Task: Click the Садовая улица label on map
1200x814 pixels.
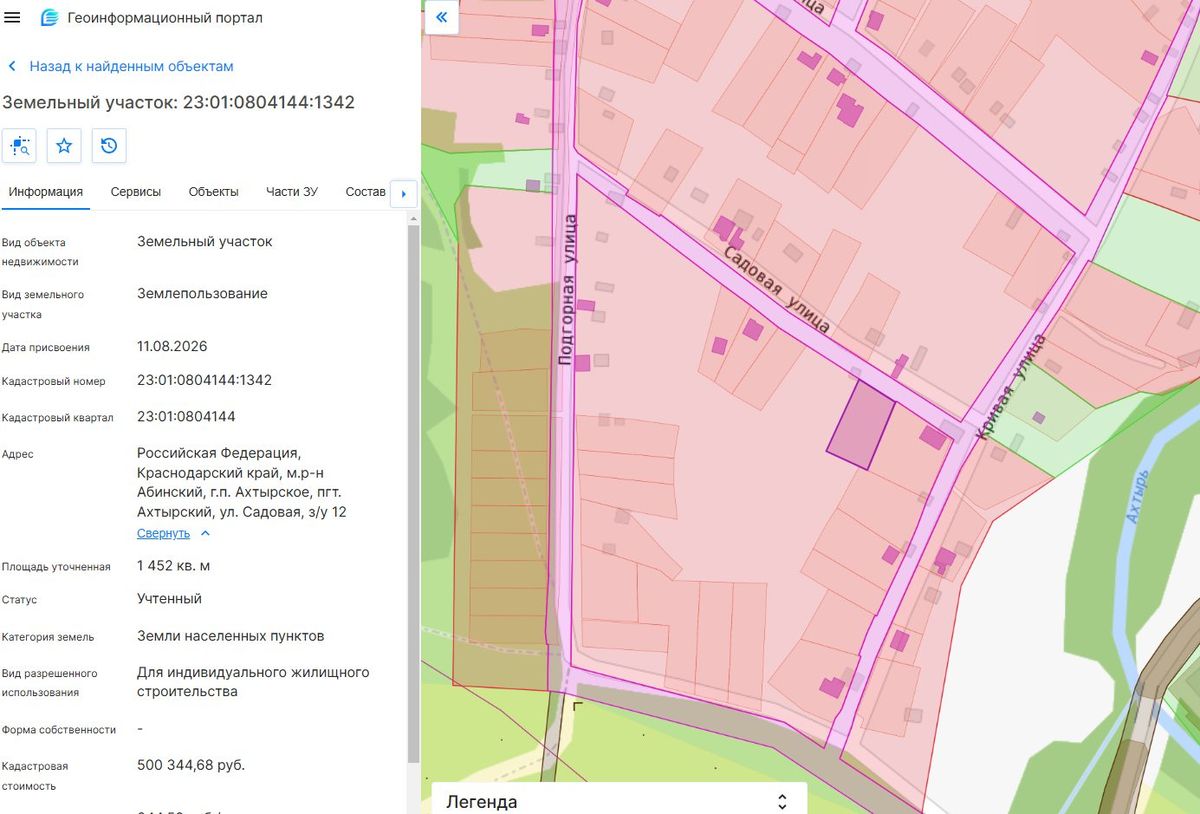Action: point(777,289)
